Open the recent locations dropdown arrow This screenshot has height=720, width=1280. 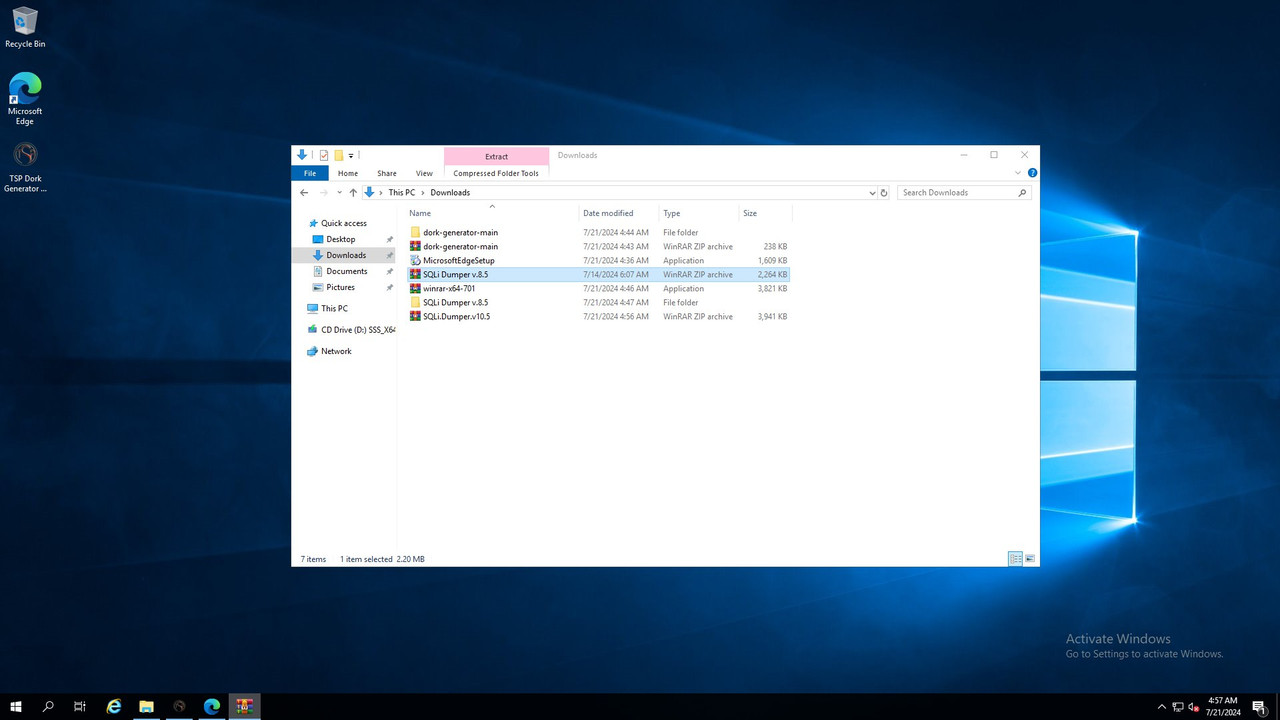tap(340, 193)
